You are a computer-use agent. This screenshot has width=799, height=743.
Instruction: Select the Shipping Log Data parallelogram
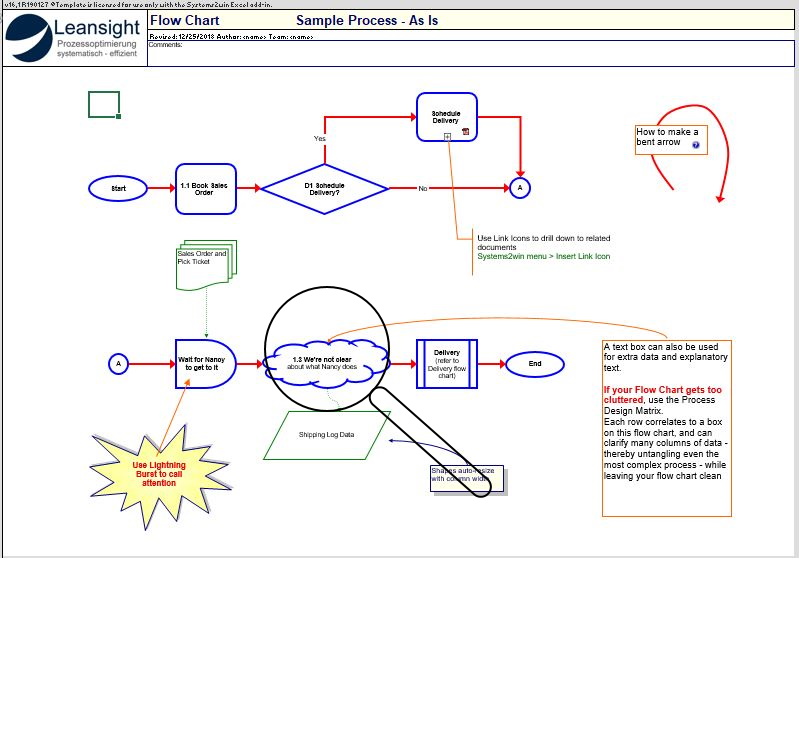tap(327, 435)
